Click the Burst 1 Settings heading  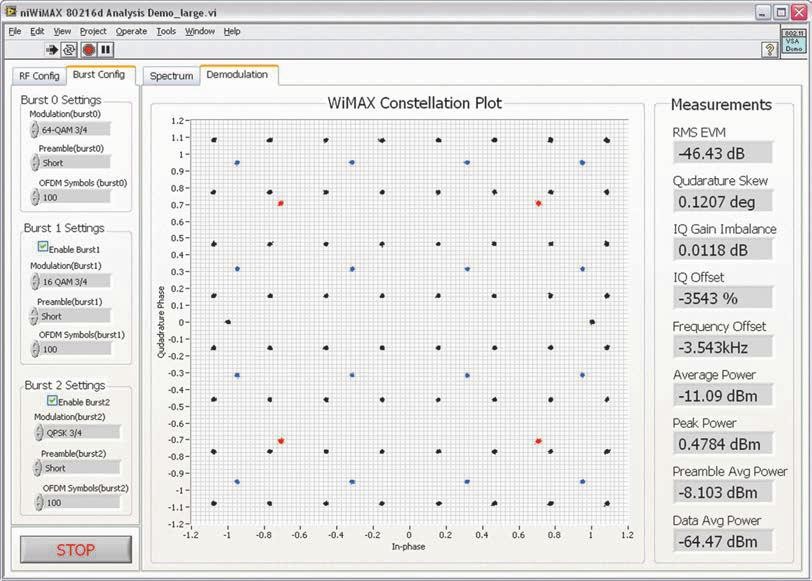tap(64, 228)
